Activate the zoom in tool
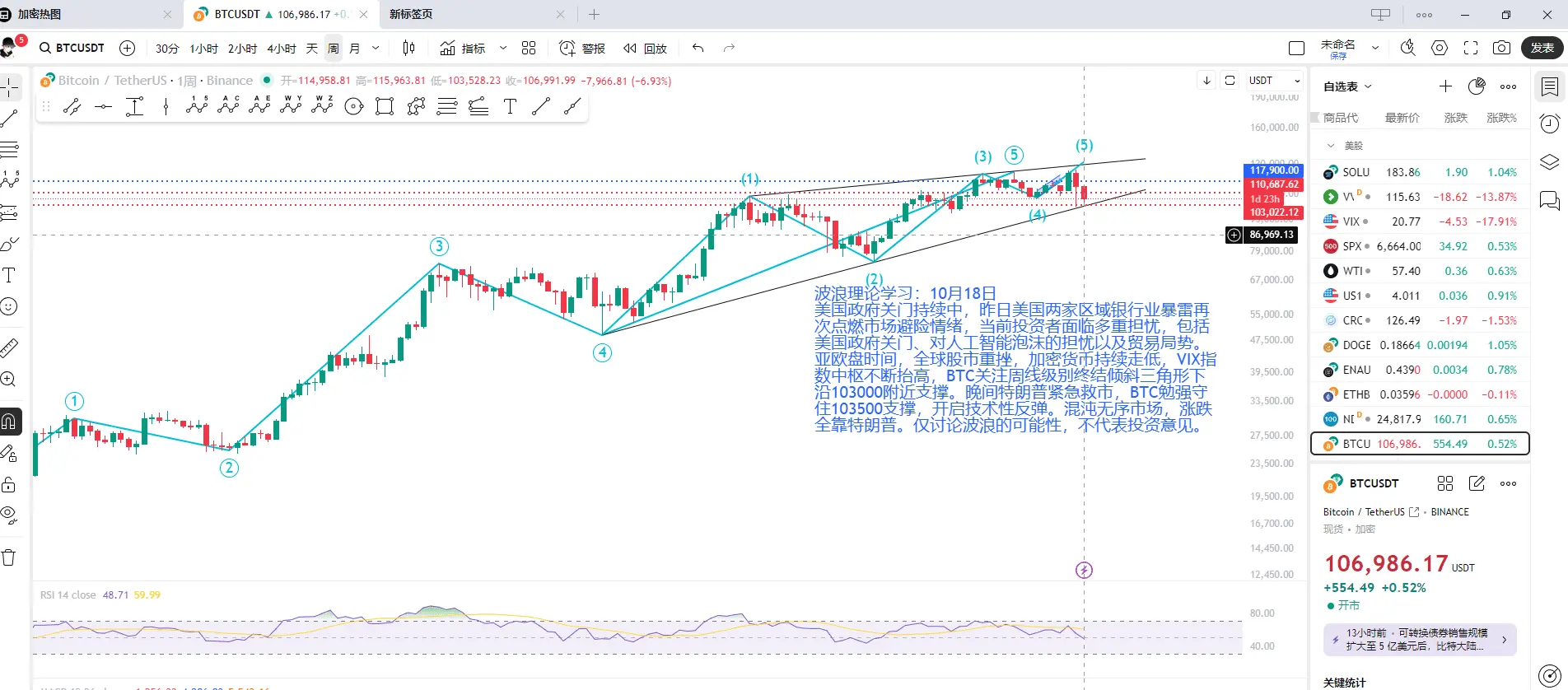 tap(10, 380)
